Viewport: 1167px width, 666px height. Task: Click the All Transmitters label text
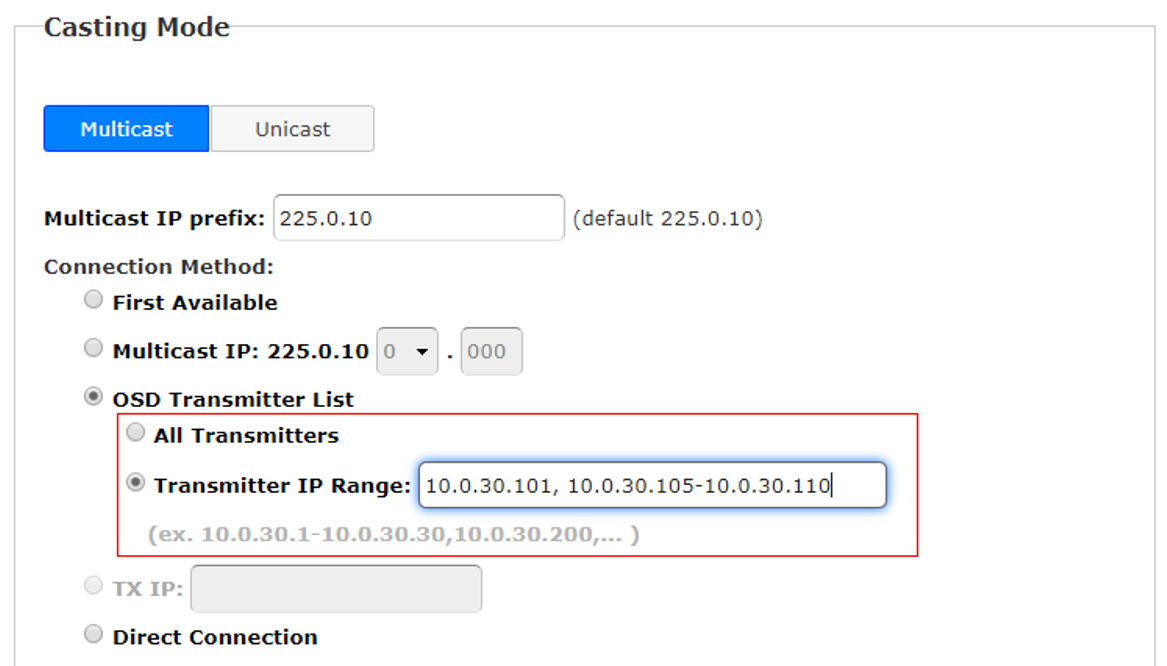click(246, 436)
